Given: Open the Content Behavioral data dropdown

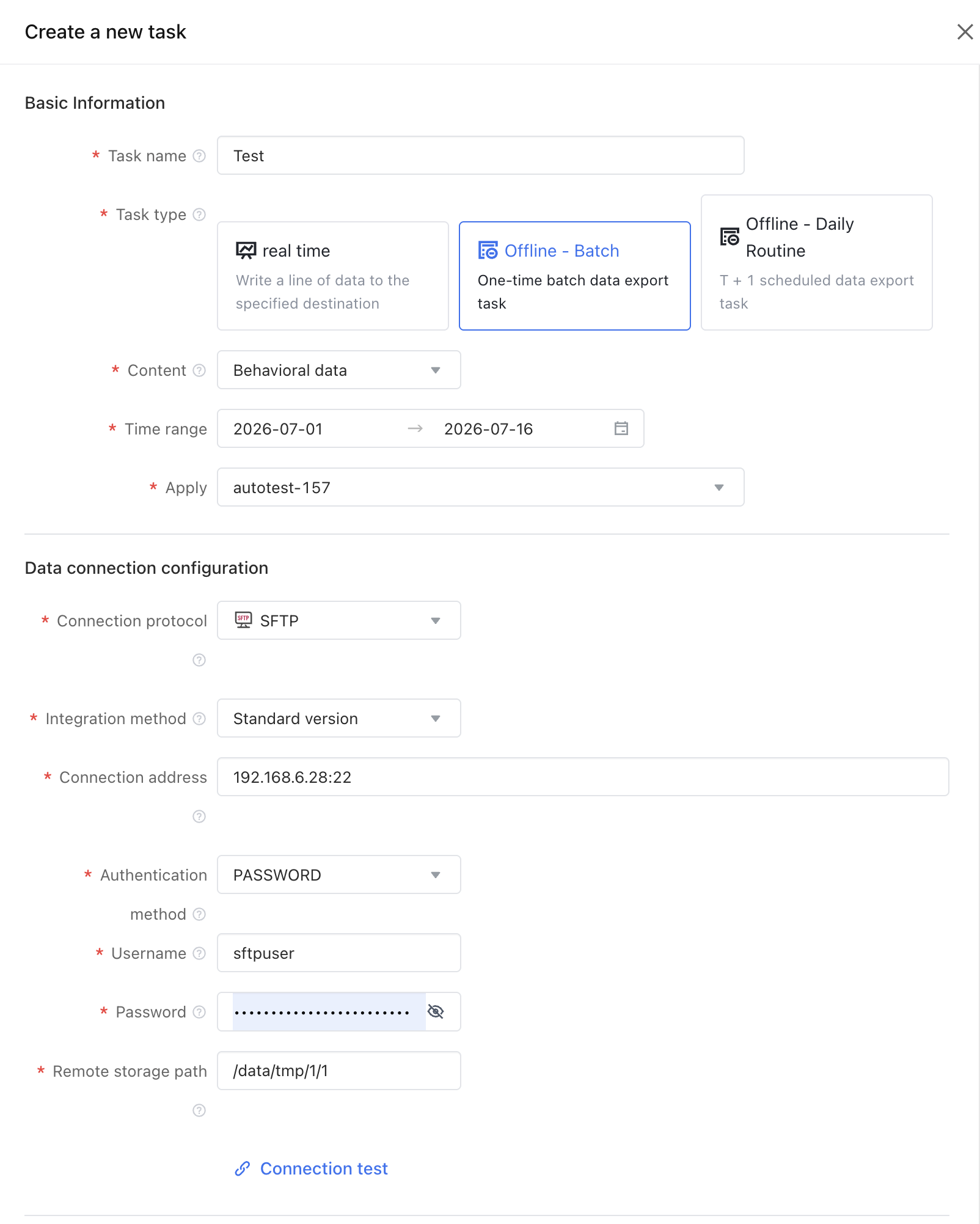Looking at the screenshot, I should [x=339, y=370].
